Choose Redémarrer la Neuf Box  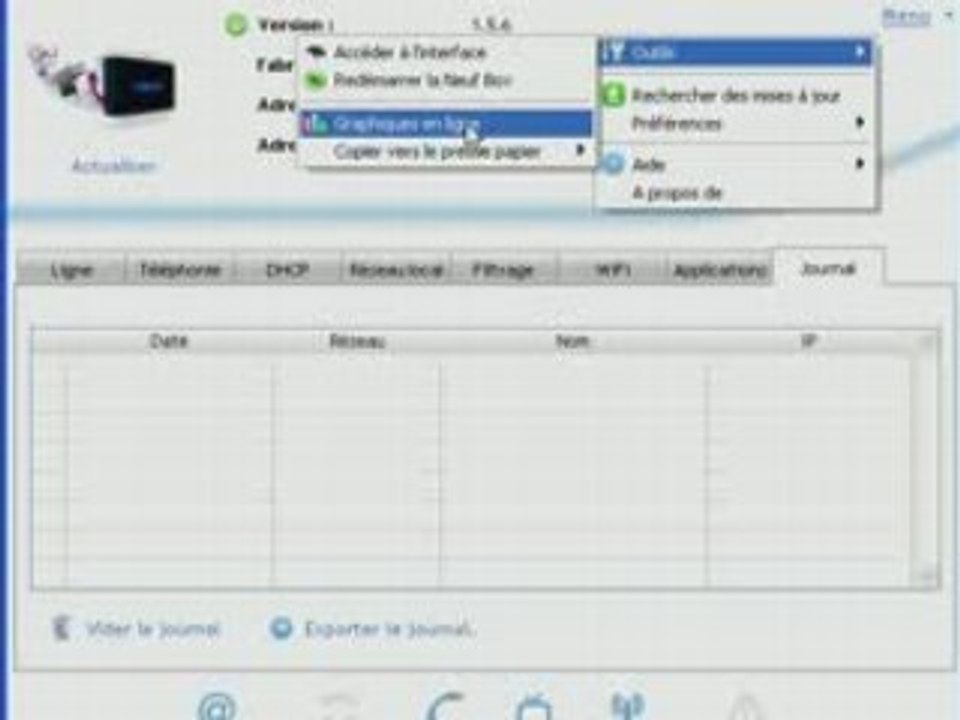[446, 80]
